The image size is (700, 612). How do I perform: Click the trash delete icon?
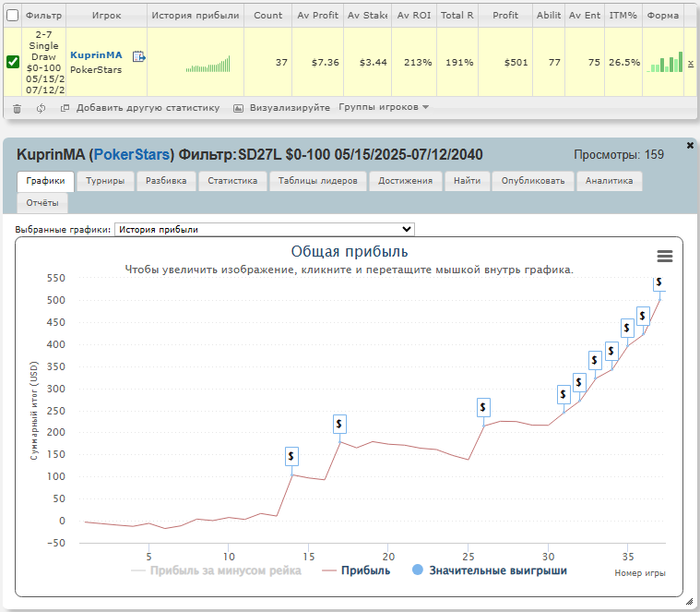coord(16,108)
